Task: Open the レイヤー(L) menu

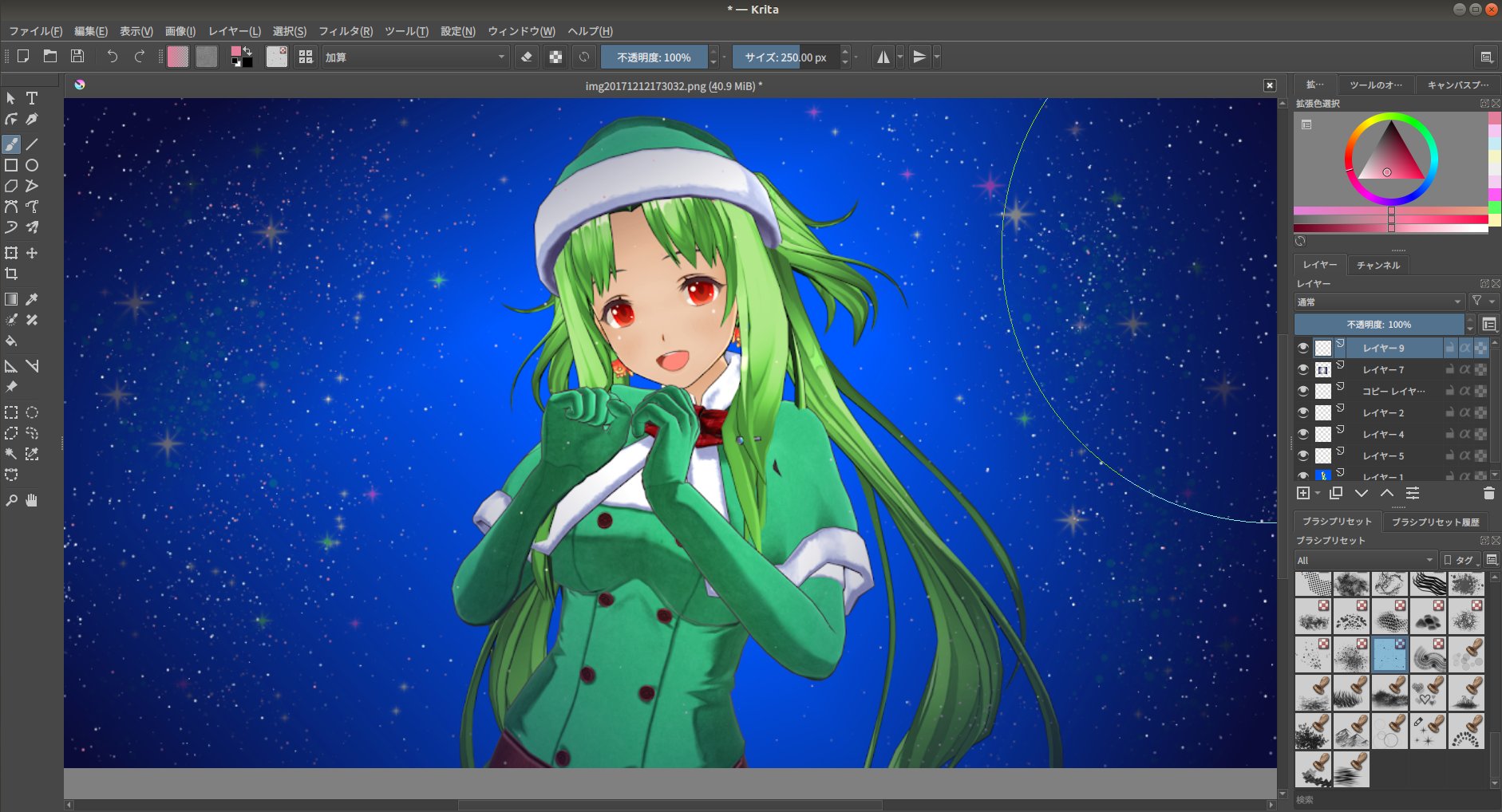Action: (x=235, y=31)
